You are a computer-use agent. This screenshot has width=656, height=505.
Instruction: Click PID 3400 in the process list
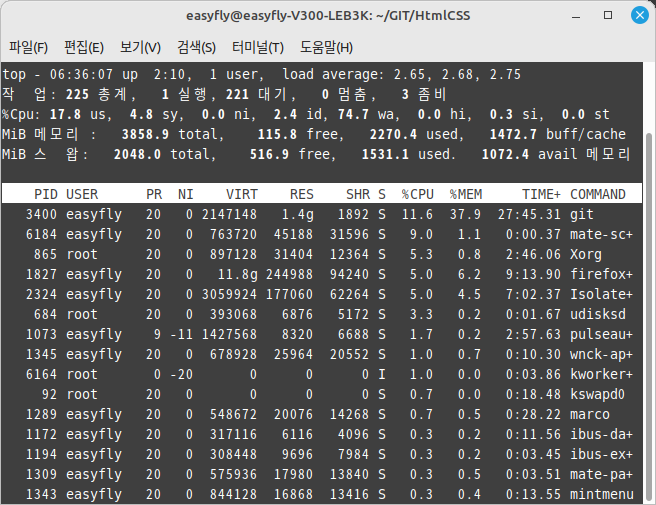click(41, 214)
